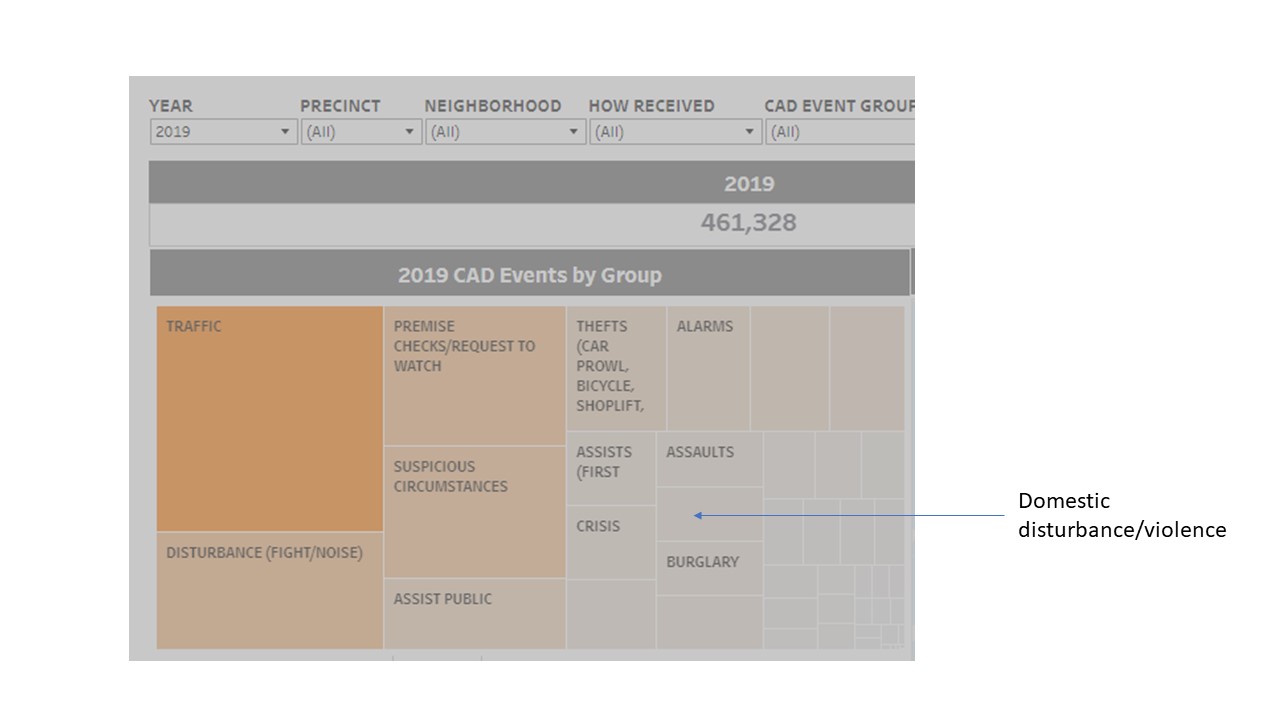Select the BURGLARY treemap tile

pyautogui.click(x=709, y=568)
